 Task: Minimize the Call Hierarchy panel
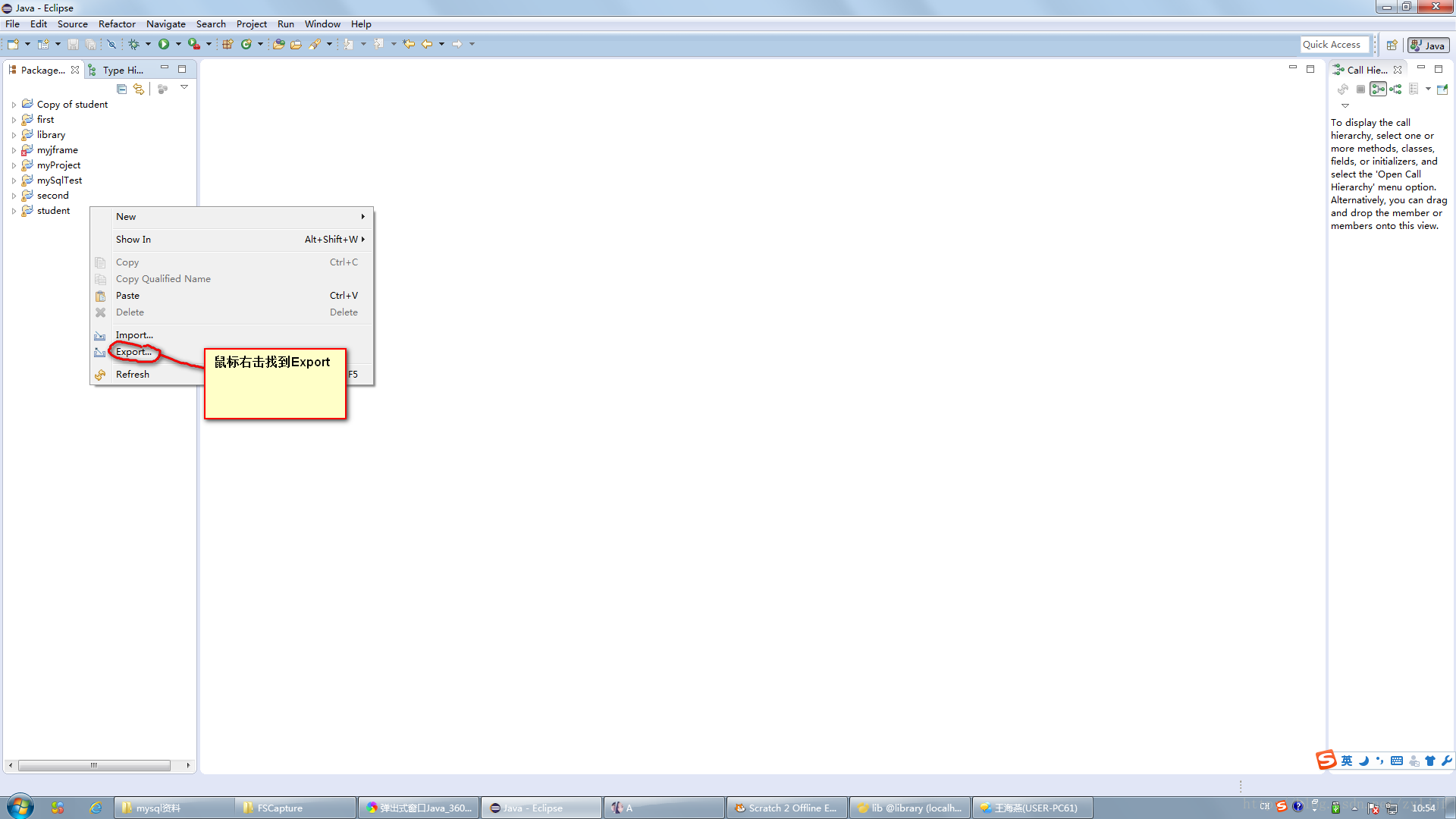[1421, 68]
